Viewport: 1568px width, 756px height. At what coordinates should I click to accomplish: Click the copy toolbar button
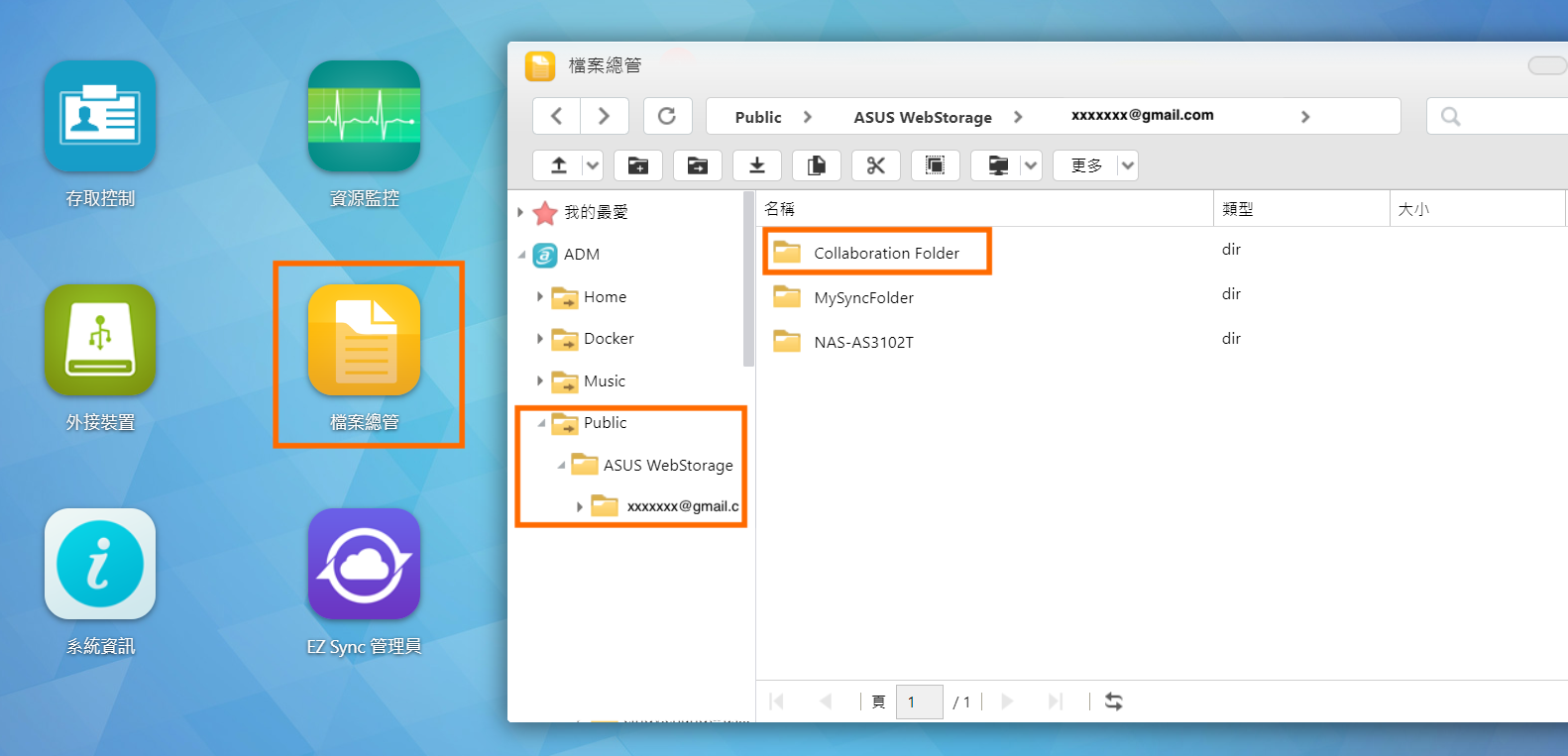tap(817, 165)
